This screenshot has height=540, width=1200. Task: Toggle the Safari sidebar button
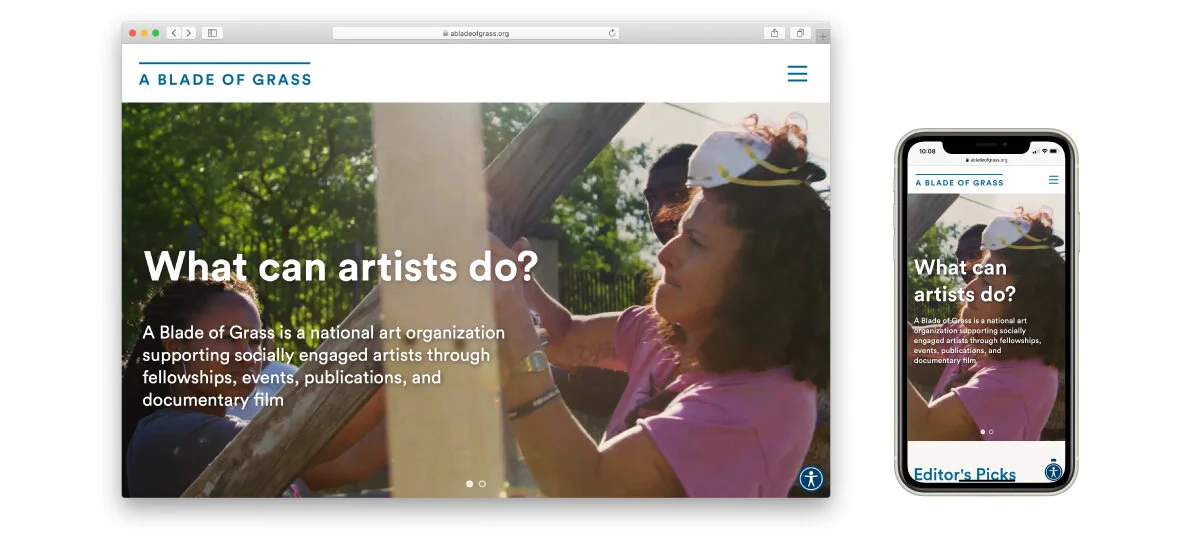212,33
